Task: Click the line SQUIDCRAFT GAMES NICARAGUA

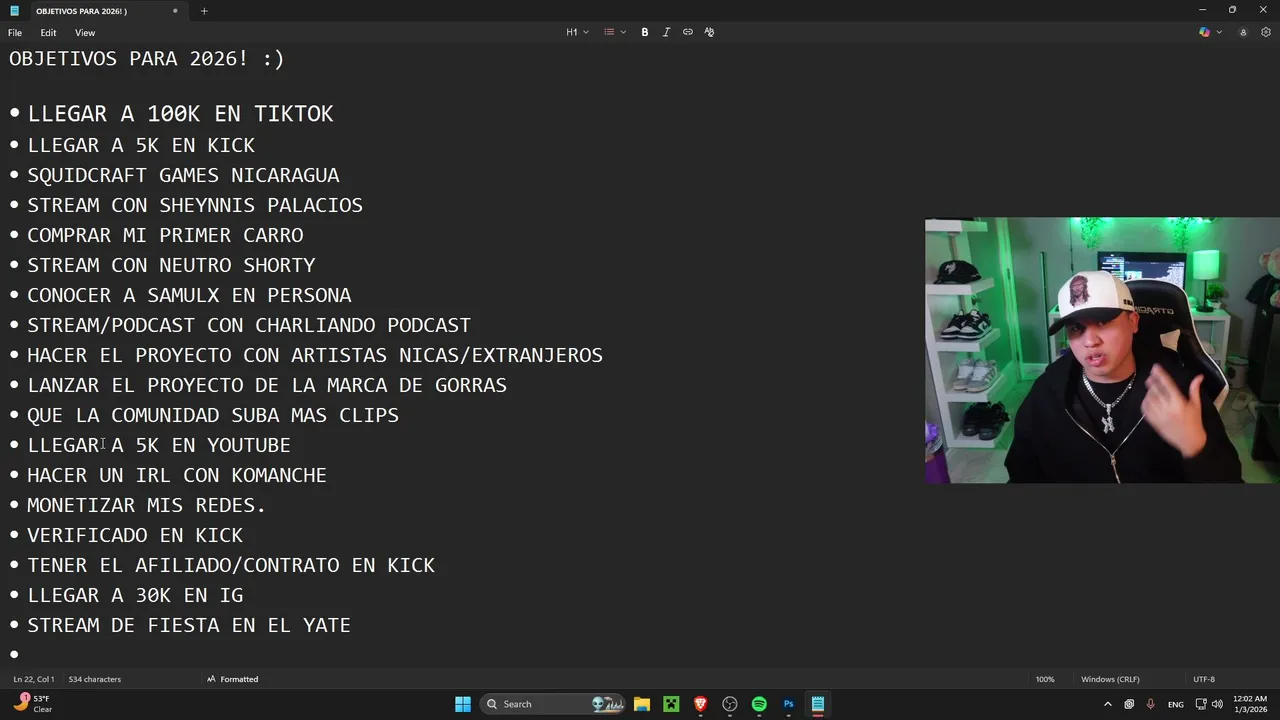Action: [x=183, y=175]
